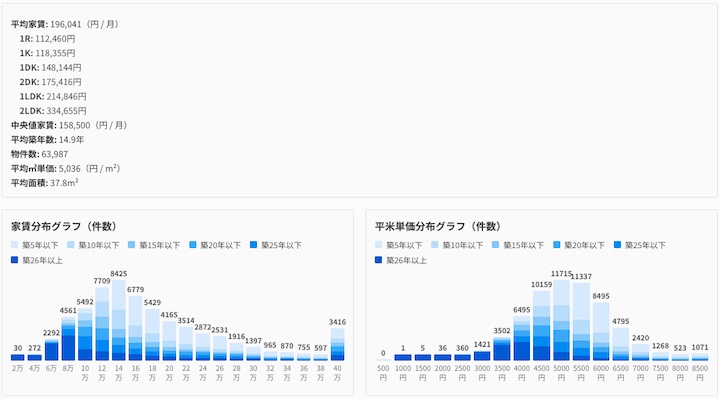
Task: Click the 3502 bar at 3500円 unit price
Action: tap(502, 348)
